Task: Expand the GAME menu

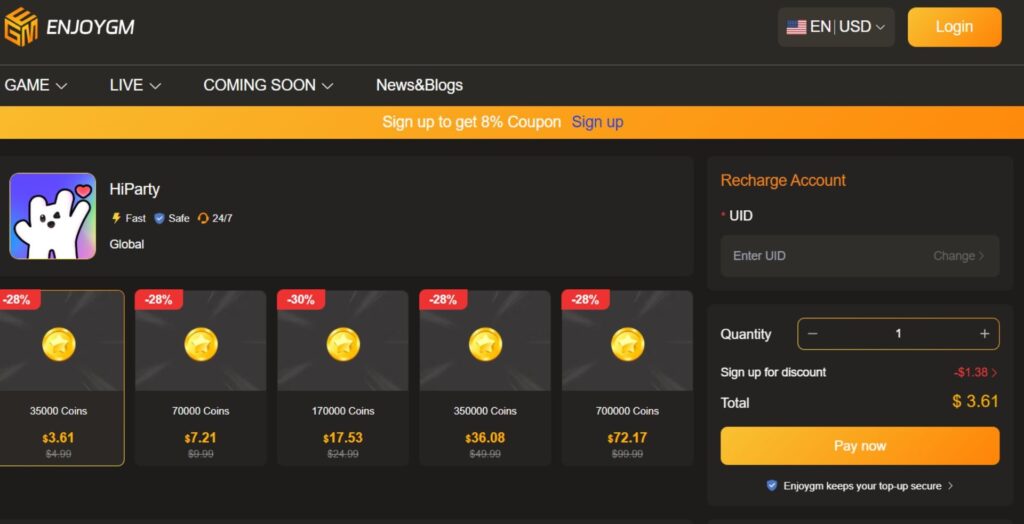Action: [36, 85]
